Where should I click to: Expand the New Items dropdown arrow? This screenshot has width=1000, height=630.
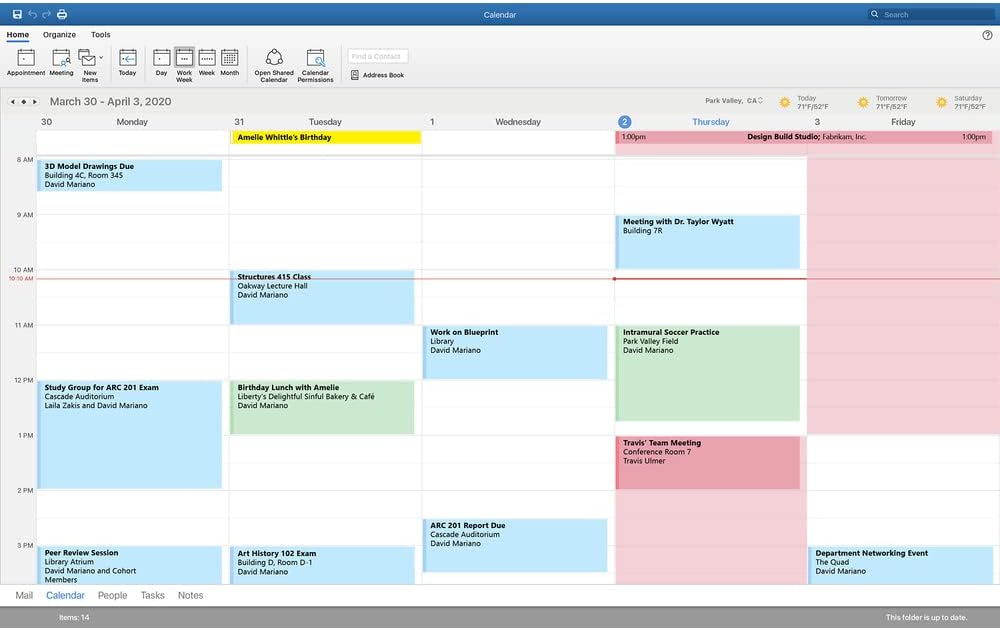(x=101, y=58)
